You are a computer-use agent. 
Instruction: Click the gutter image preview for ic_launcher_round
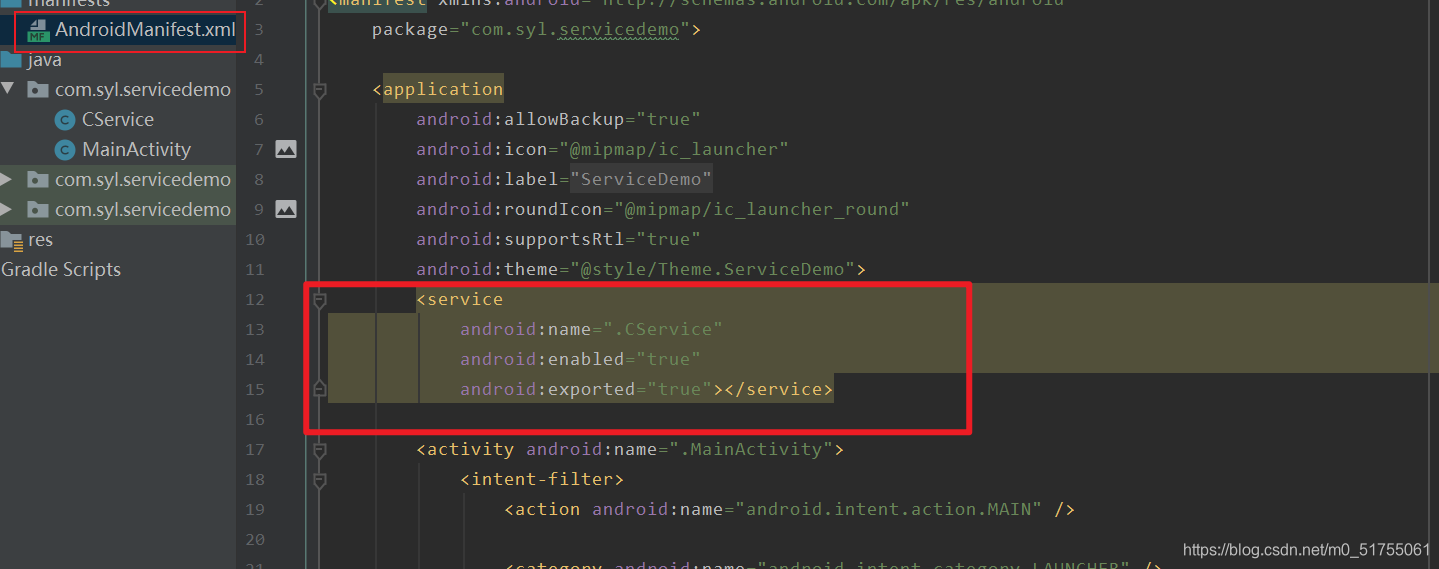(x=286, y=209)
